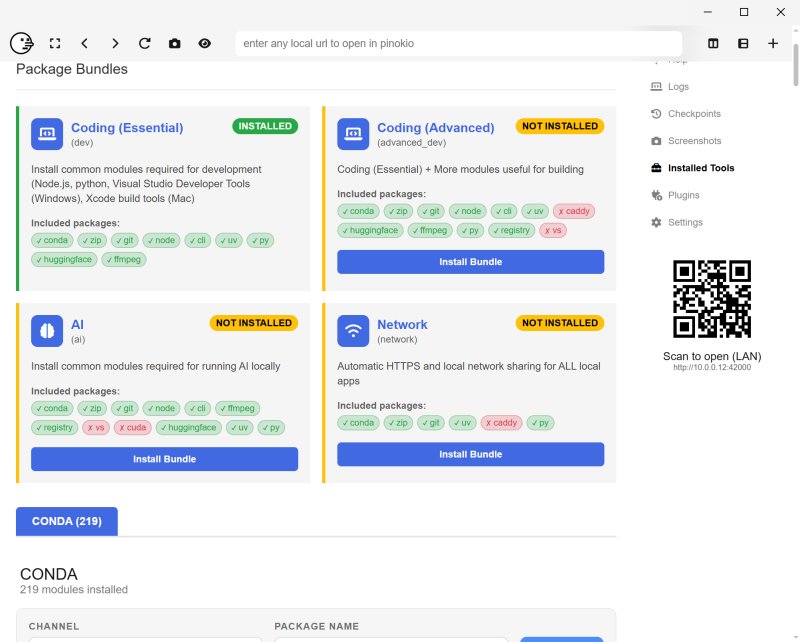Open Screenshots in the sidebar
The width and height of the screenshot is (800, 642).
tap(694, 141)
